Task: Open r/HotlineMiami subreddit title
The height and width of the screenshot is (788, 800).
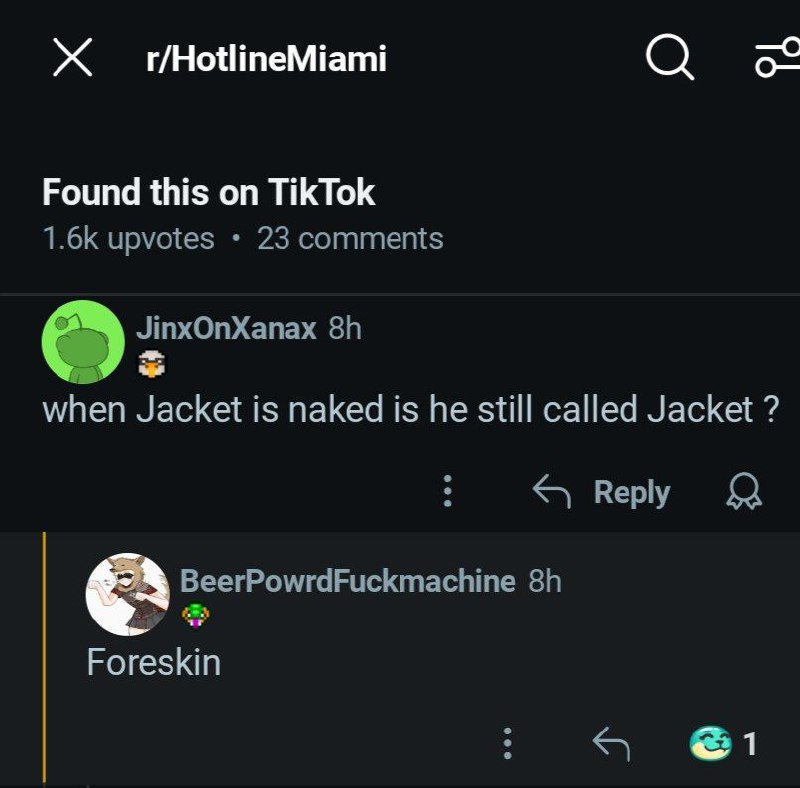Action: [266, 59]
